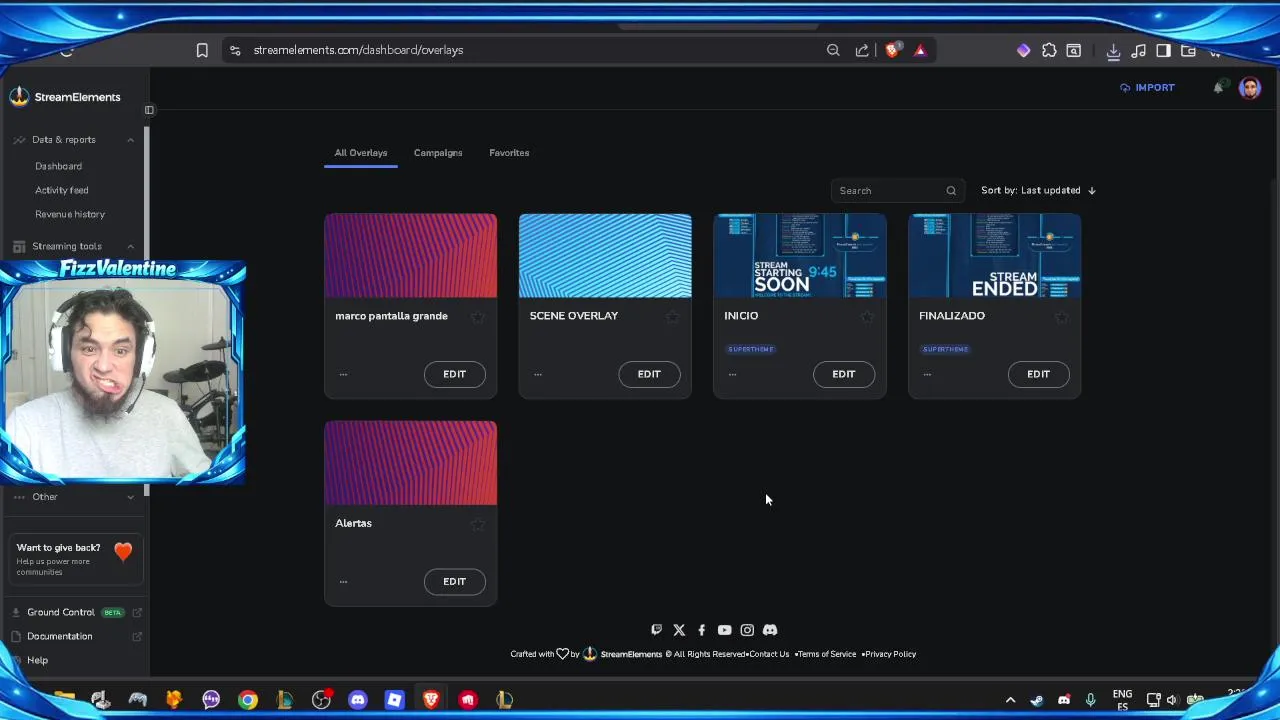Open Google Chrome from the taskbar
The image size is (1280, 720).
point(247,700)
